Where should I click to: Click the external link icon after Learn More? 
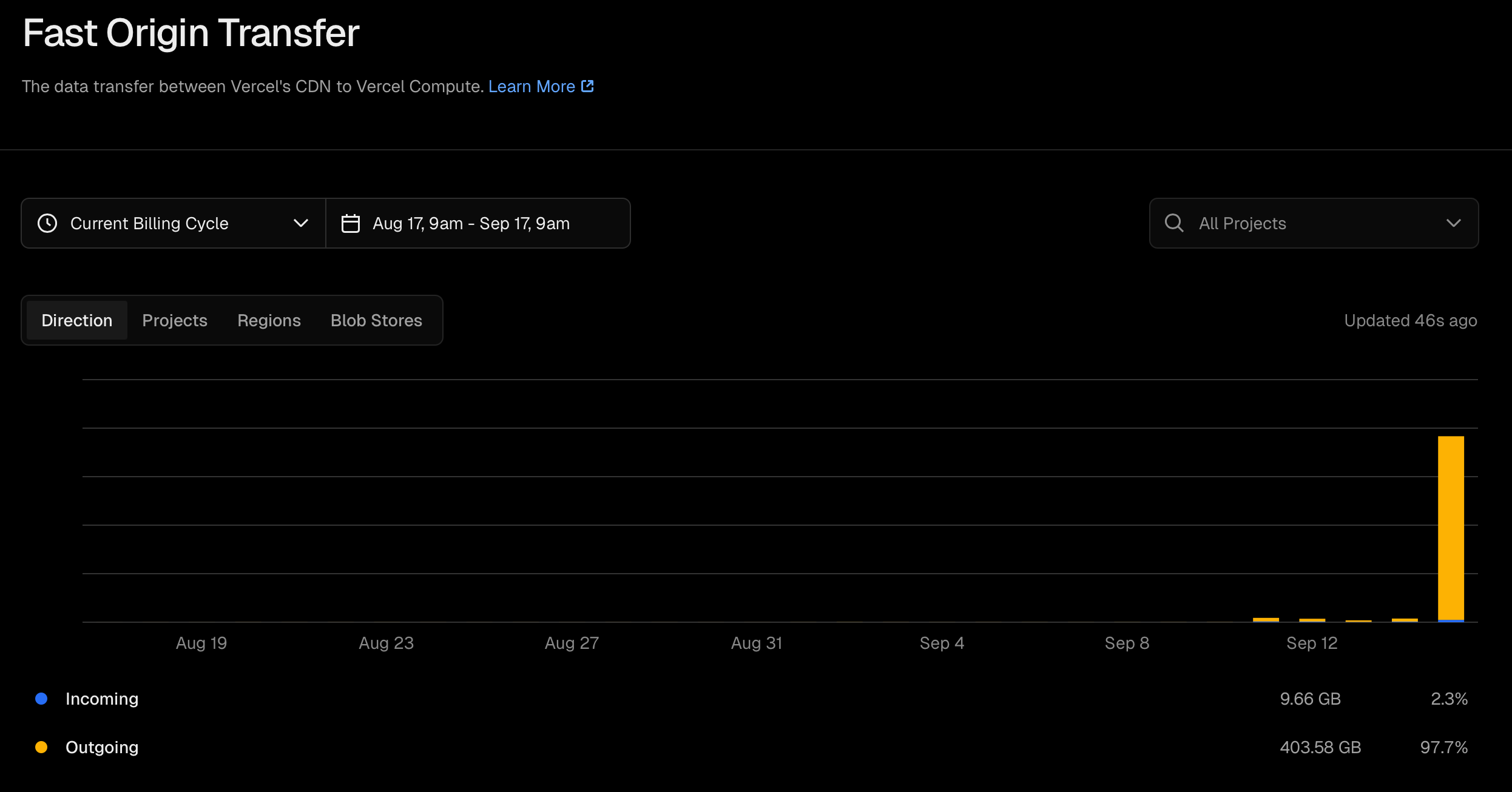pyautogui.click(x=587, y=86)
